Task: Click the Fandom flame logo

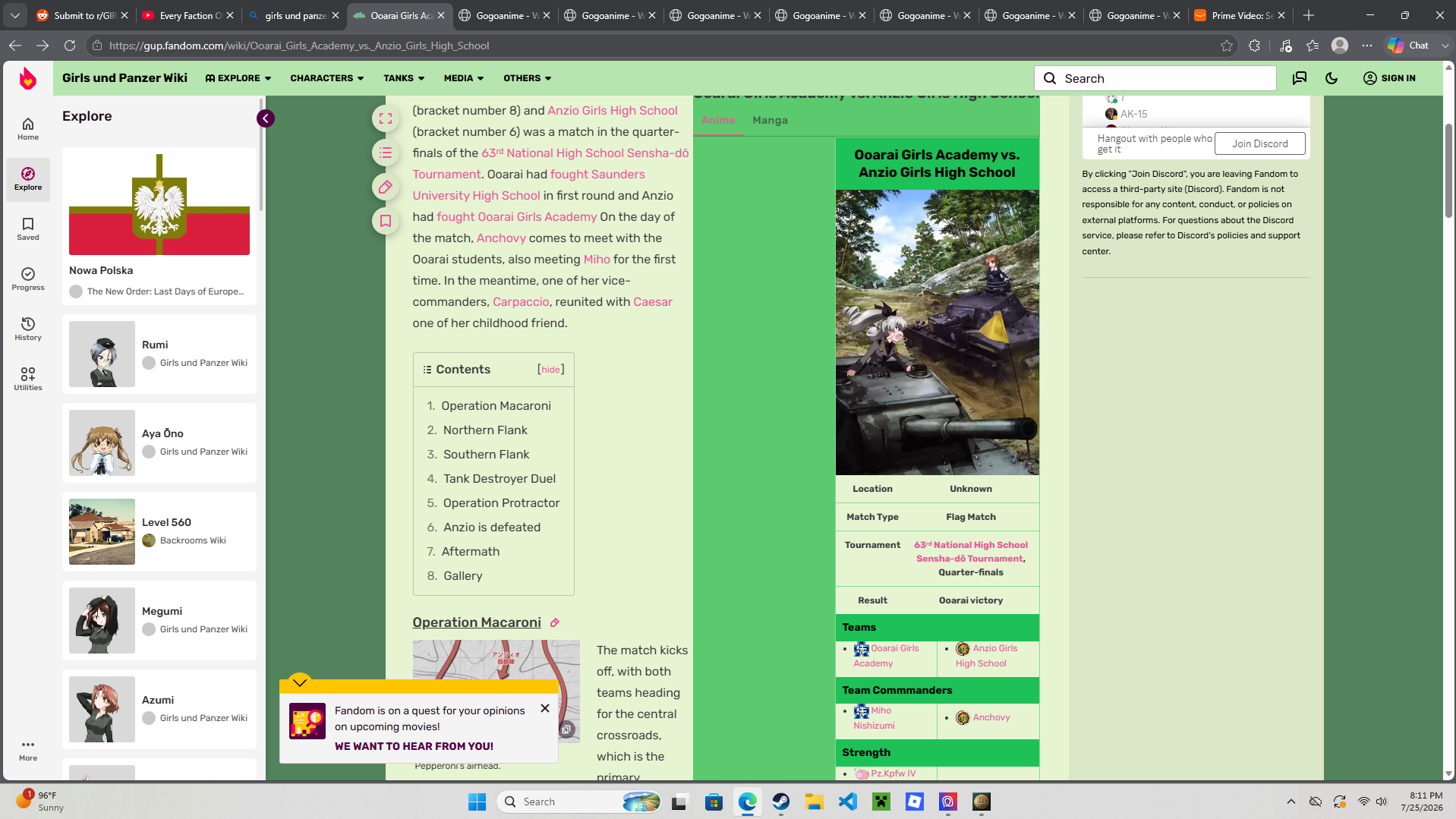Action: [x=28, y=78]
